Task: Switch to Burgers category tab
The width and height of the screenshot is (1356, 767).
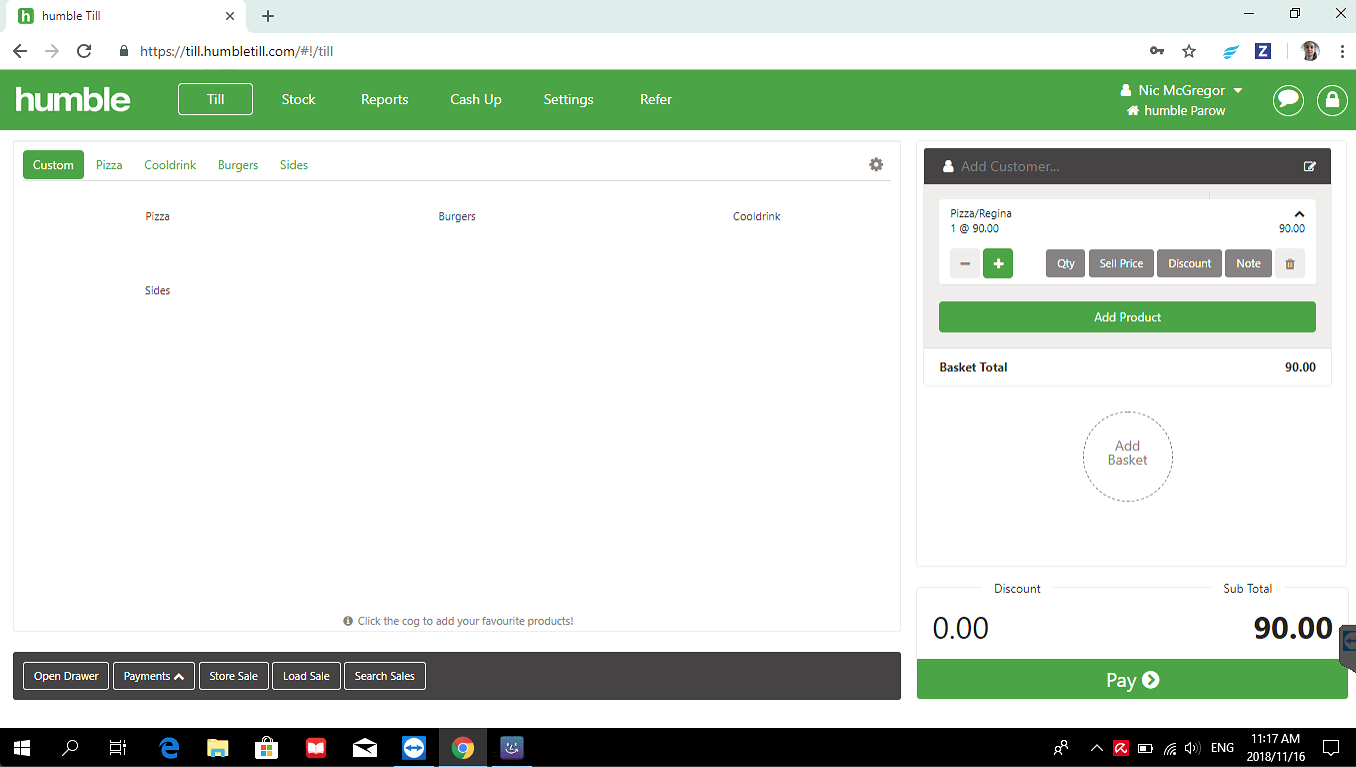Action: click(x=238, y=165)
